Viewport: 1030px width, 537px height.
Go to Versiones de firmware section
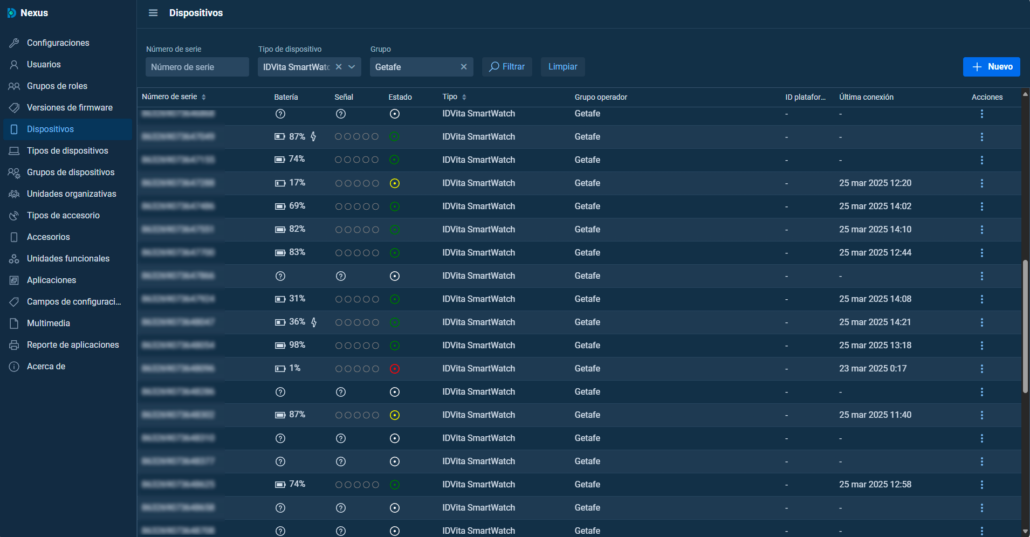click(x=69, y=107)
